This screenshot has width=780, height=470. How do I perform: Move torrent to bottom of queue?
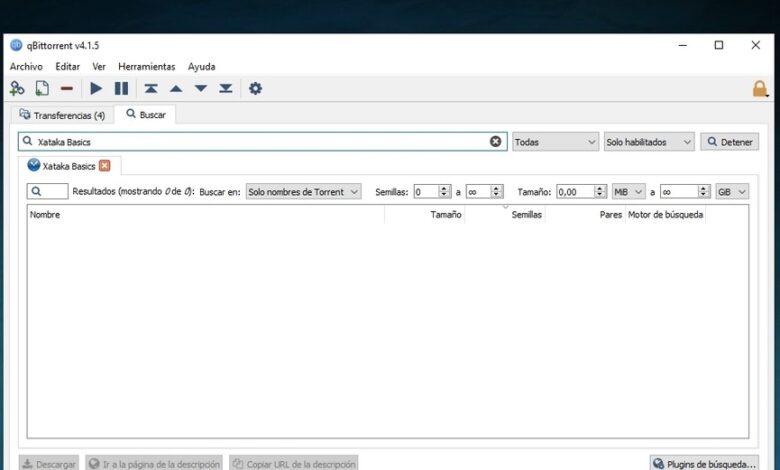[x=226, y=89]
